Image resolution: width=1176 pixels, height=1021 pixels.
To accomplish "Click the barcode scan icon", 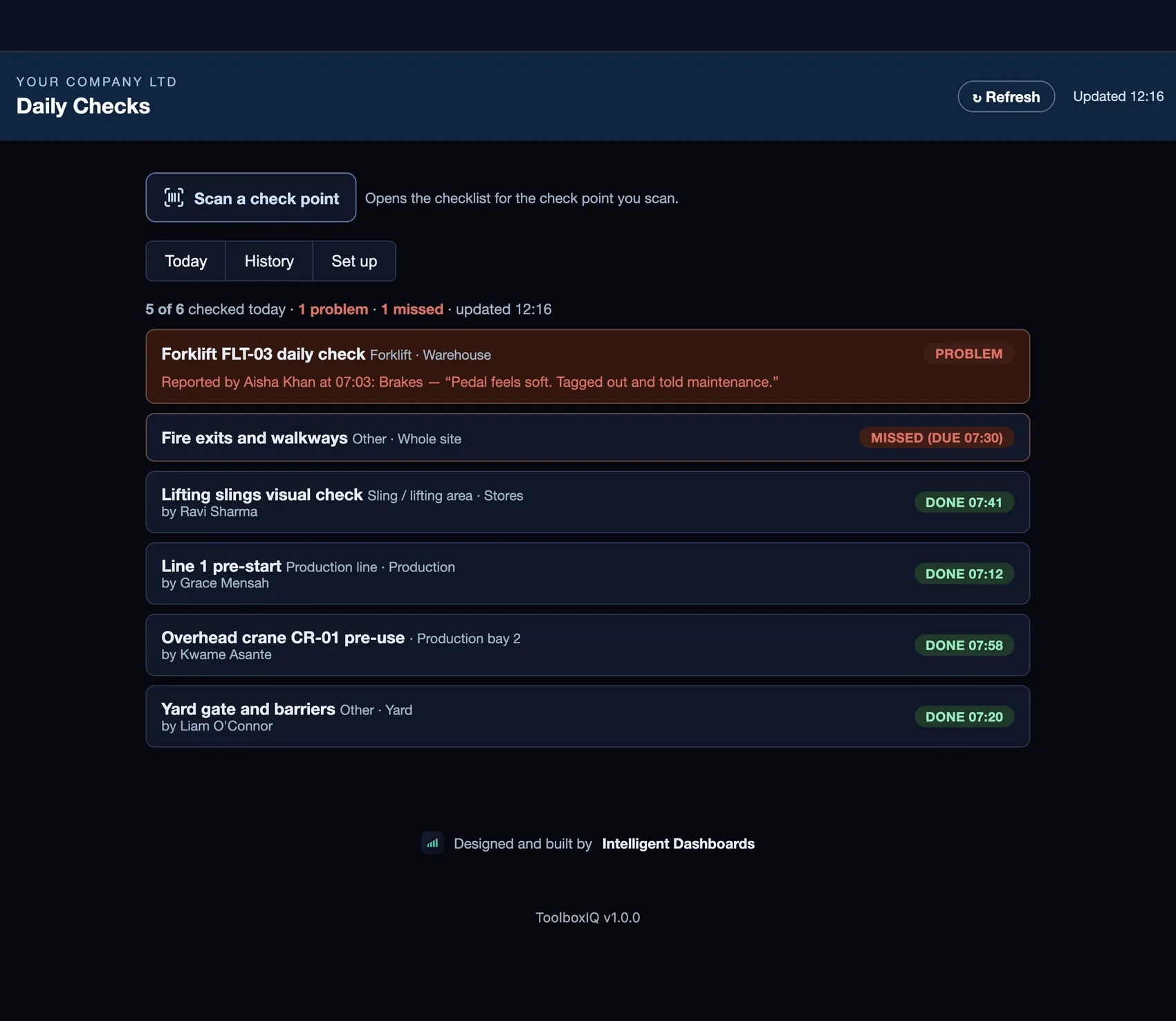I will point(174,198).
